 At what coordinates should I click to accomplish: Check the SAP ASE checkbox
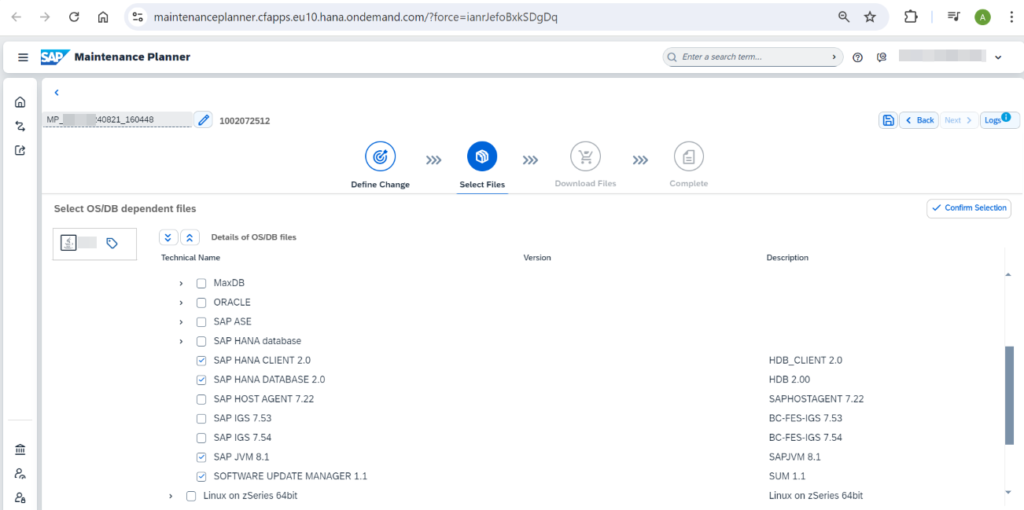[201, 322]
